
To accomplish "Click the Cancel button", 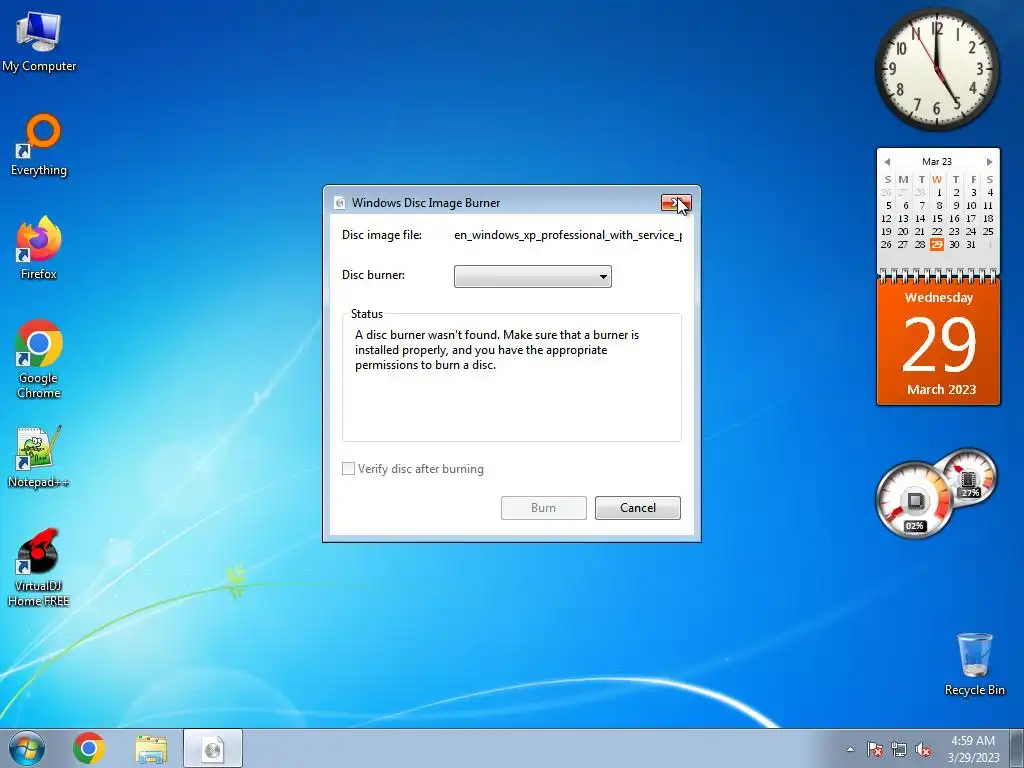I will pos(637,508).
